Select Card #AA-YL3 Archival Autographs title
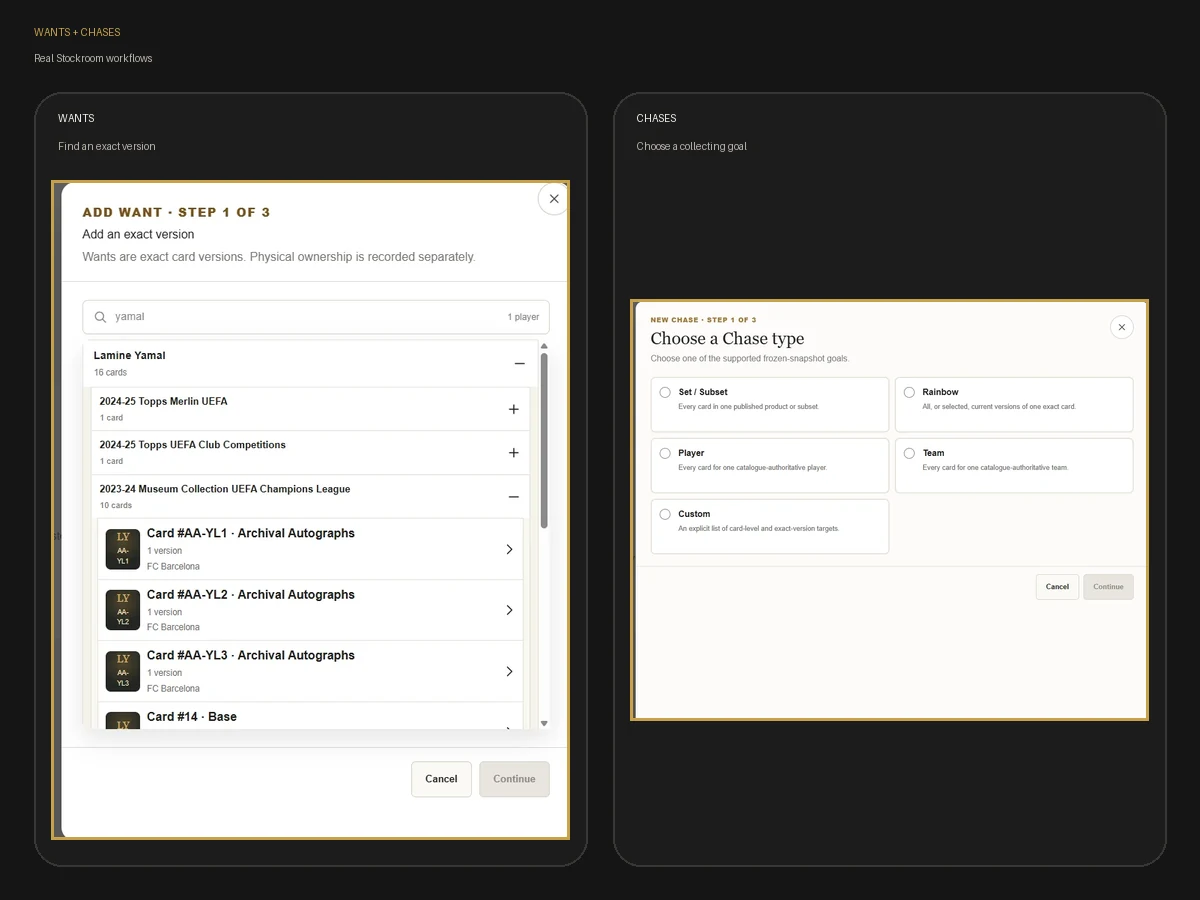The height and width of the screenshot is (900, 1200). pos(251,656)
